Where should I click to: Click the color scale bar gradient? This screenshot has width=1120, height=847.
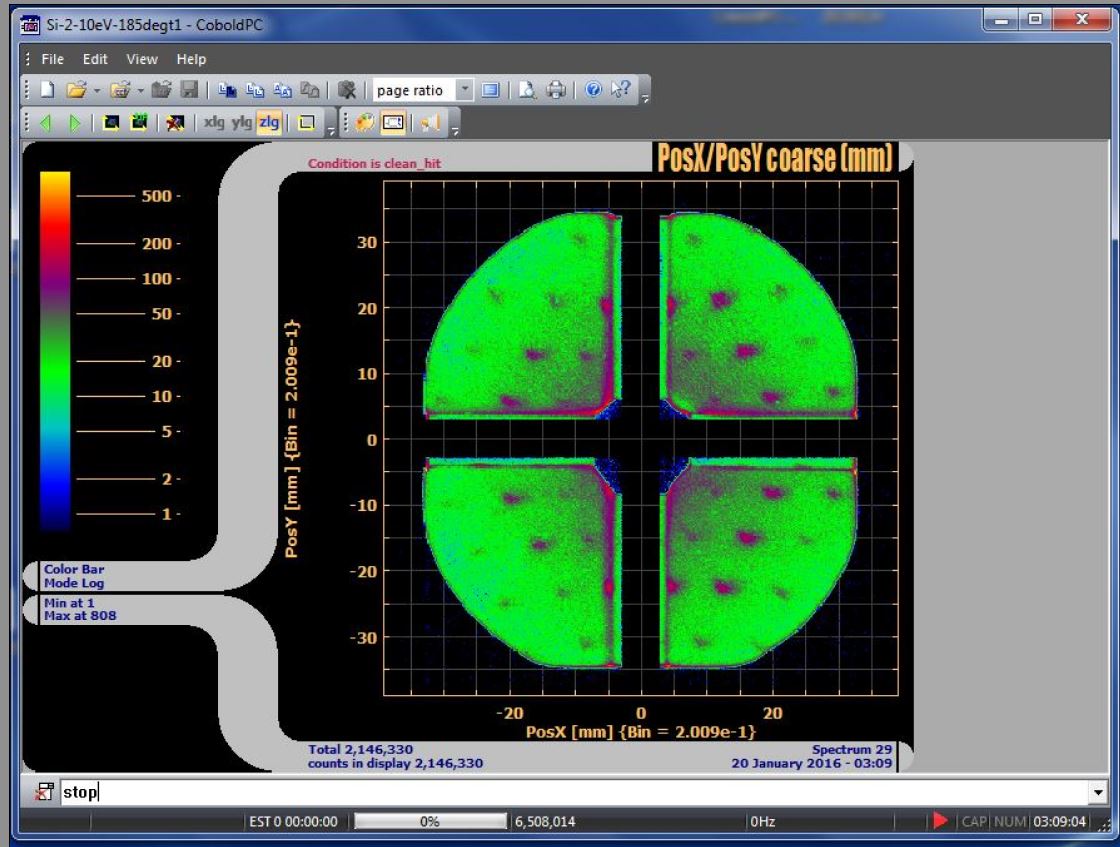(55, 350)
